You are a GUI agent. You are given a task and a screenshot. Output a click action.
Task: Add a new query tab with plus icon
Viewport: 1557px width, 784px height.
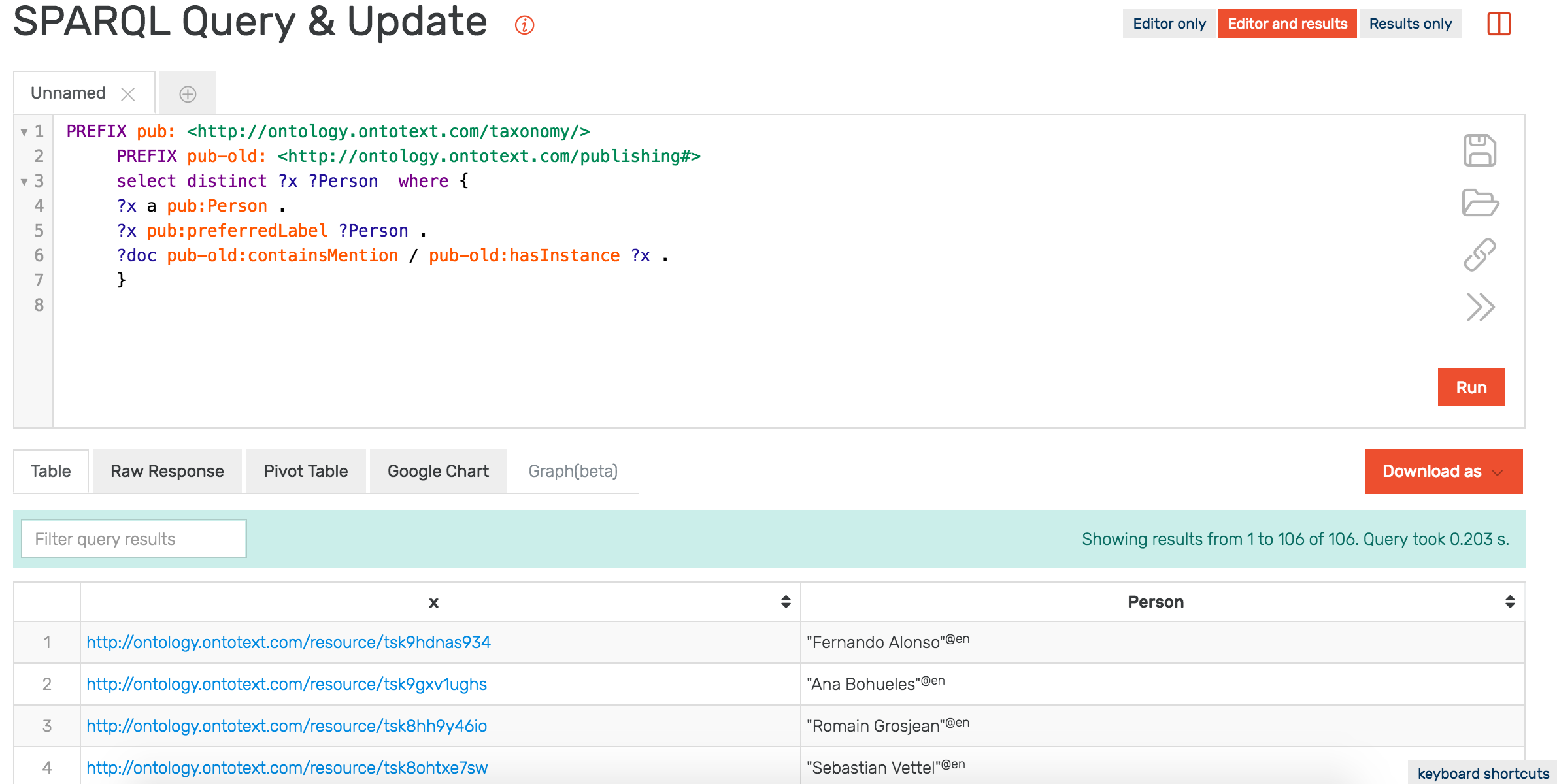click(188, 94)
